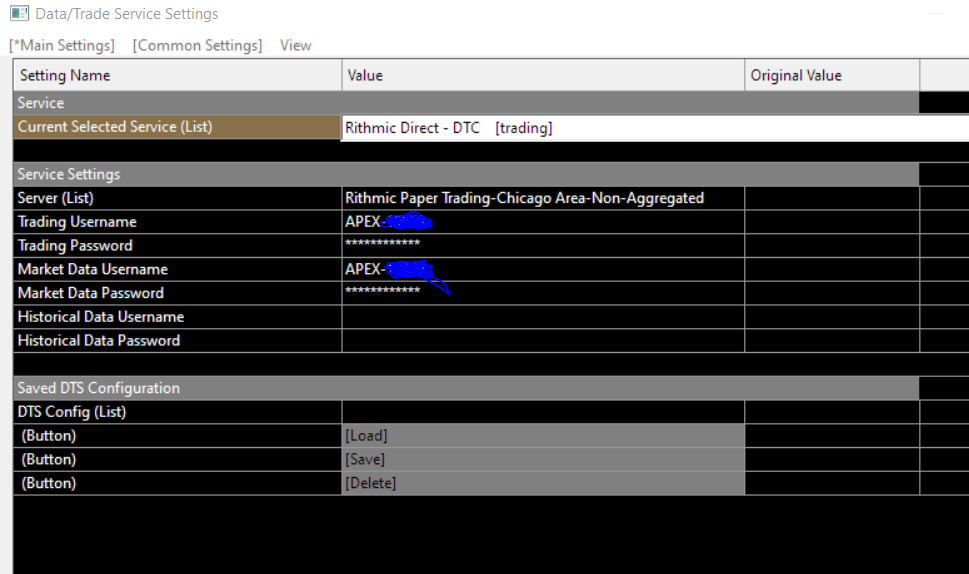Click the Historical Data Password value field

(x=543, y=341)
